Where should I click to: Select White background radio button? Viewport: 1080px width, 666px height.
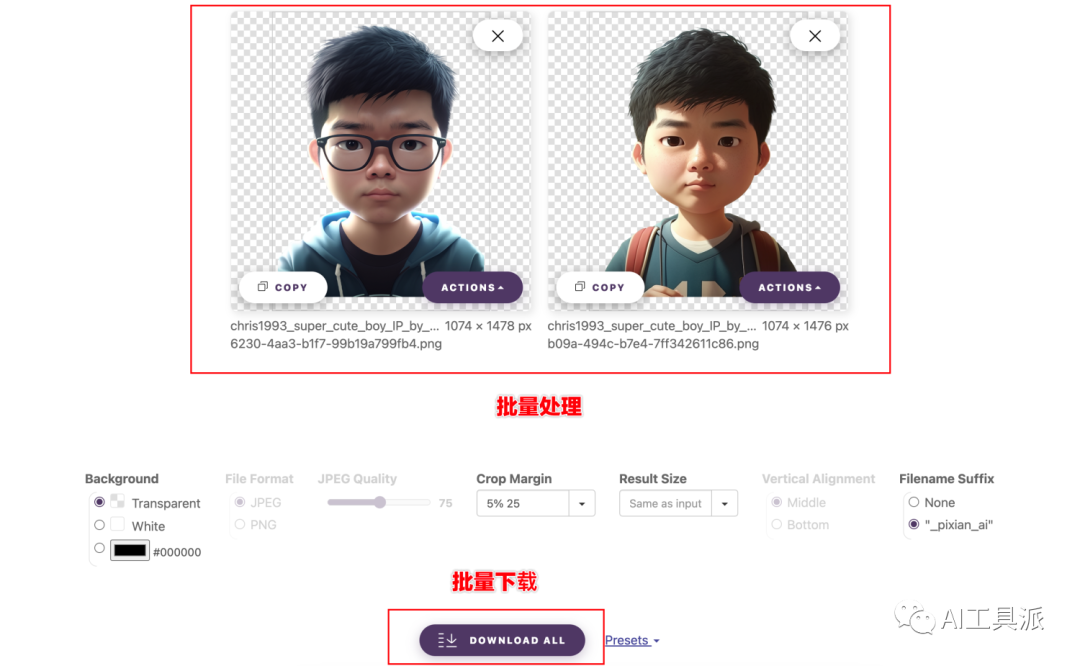click(x=99, y=525)
